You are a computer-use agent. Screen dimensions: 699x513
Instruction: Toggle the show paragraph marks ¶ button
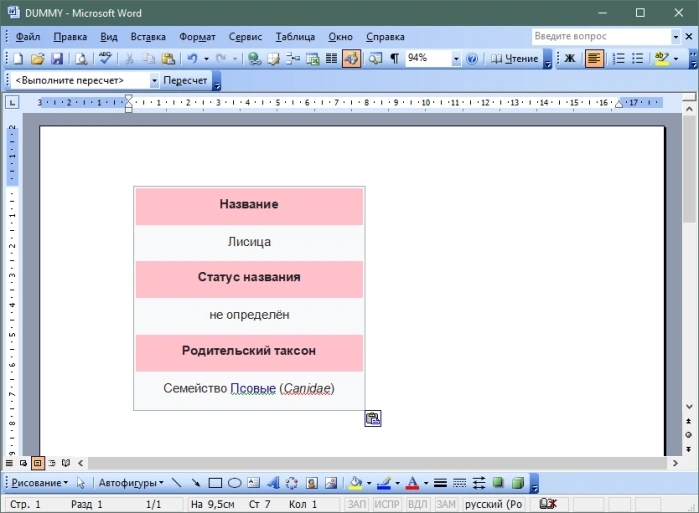click(395, 58)
